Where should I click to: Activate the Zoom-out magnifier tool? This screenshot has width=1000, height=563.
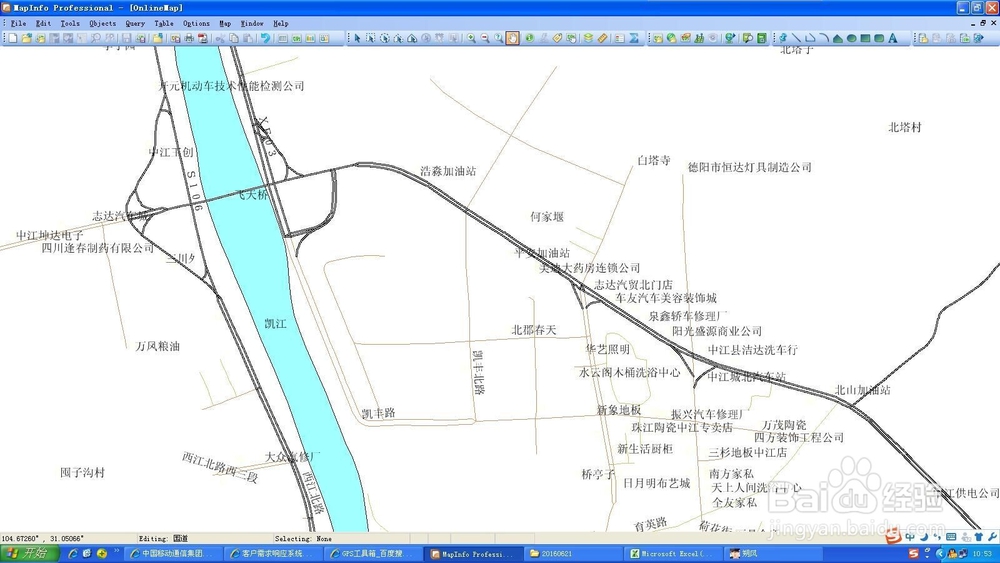[485, 38]
